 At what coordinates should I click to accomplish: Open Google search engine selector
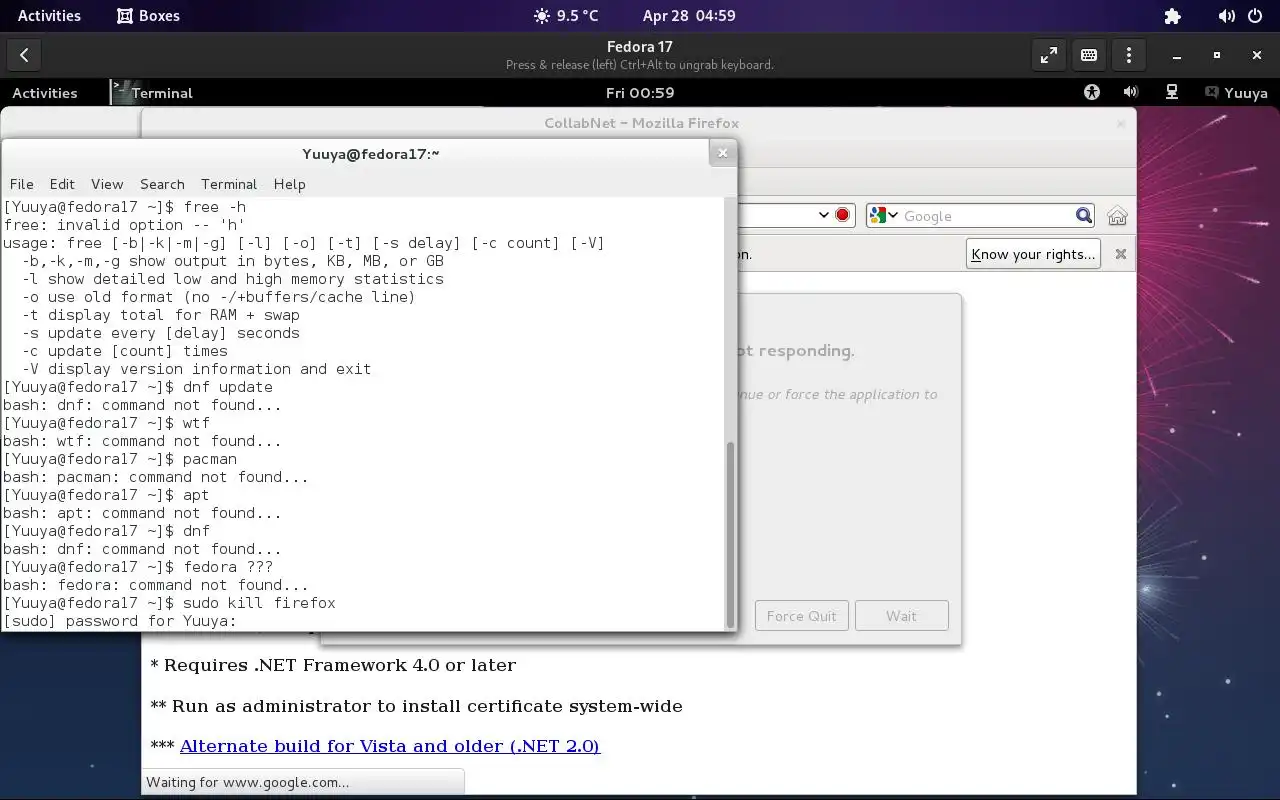[884, 215]
